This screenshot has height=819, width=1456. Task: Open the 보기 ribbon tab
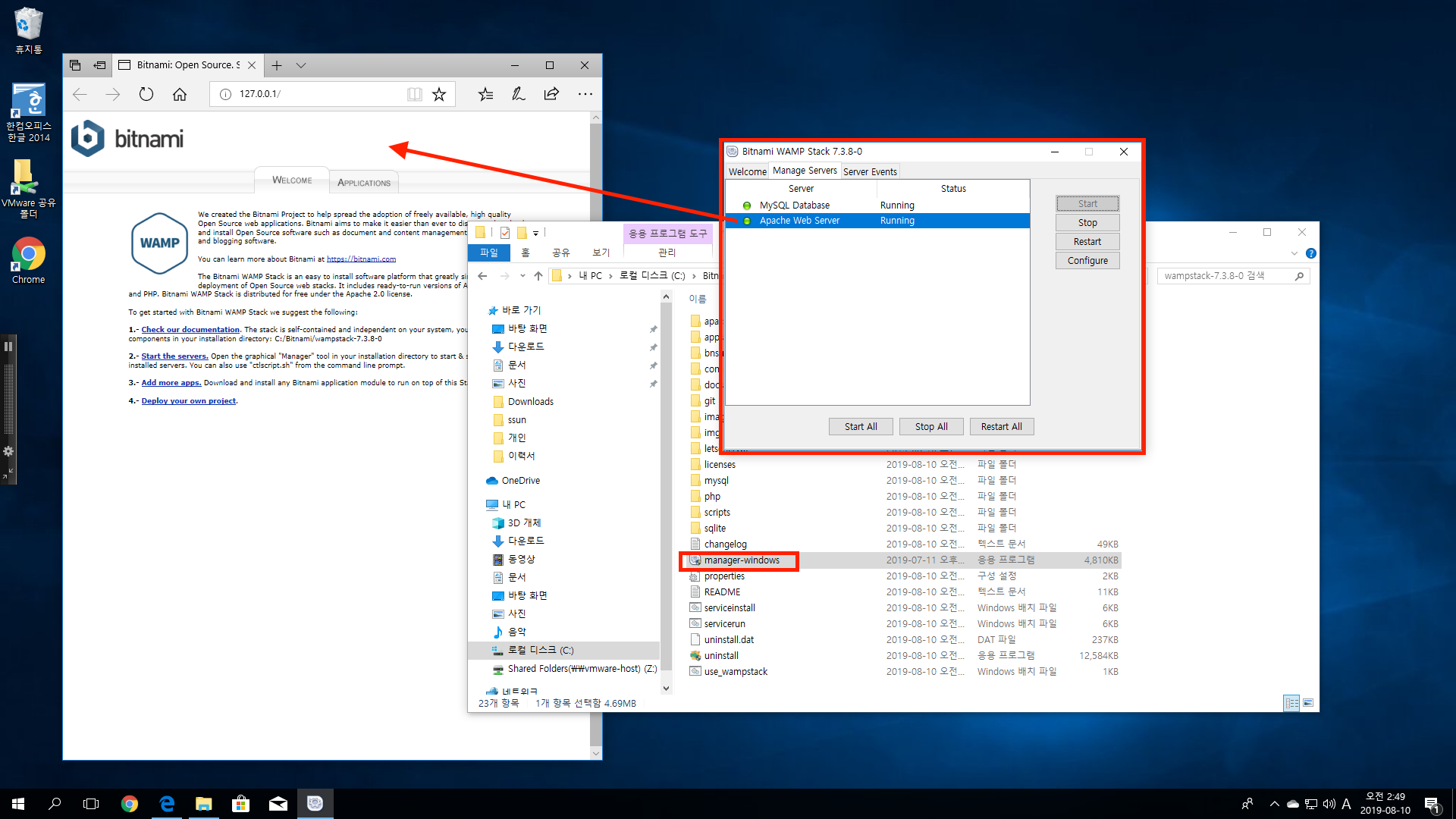click(601, 253)
